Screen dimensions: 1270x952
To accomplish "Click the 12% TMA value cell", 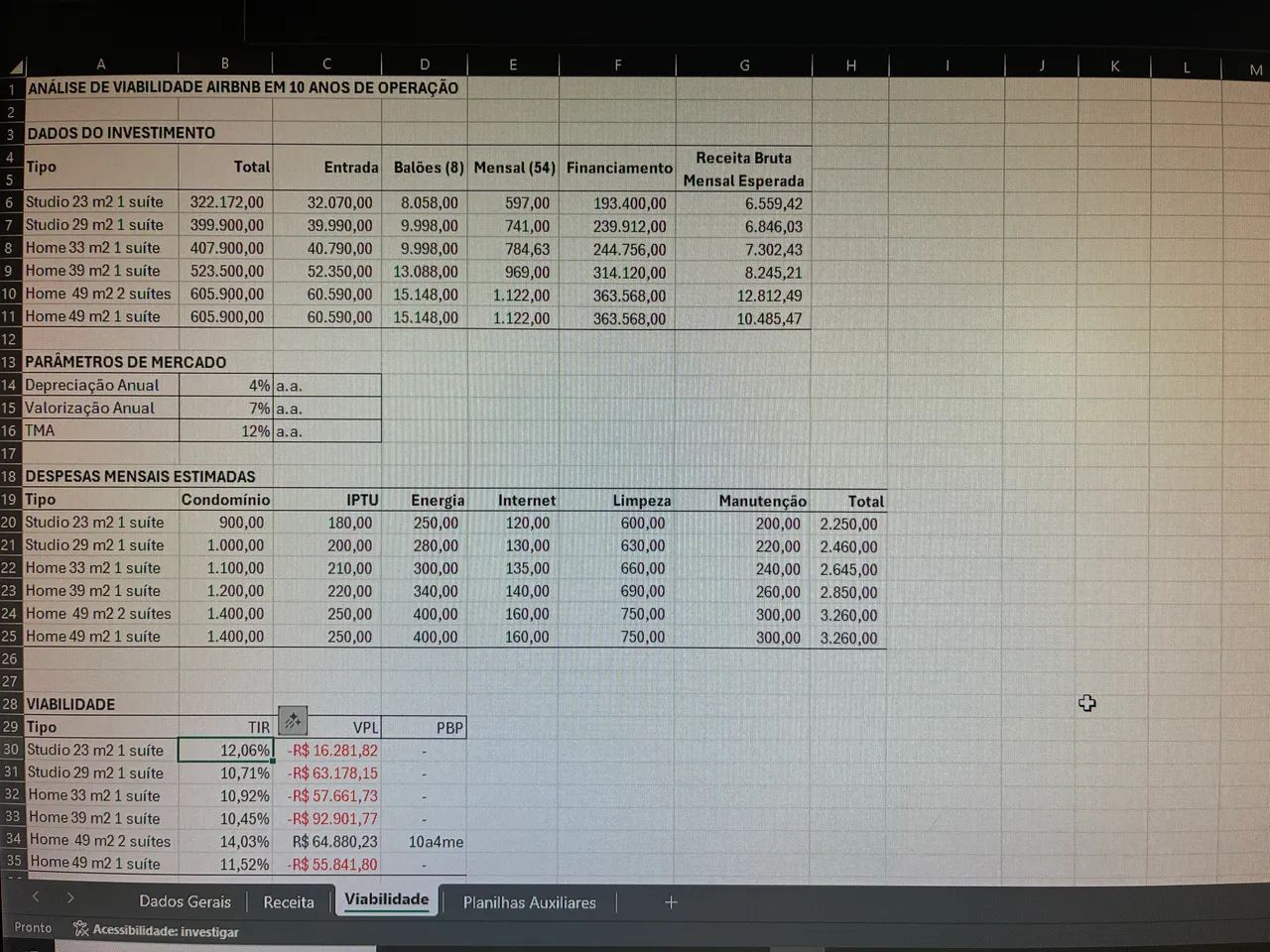I will pyautogui.click(x=256, y=431).
